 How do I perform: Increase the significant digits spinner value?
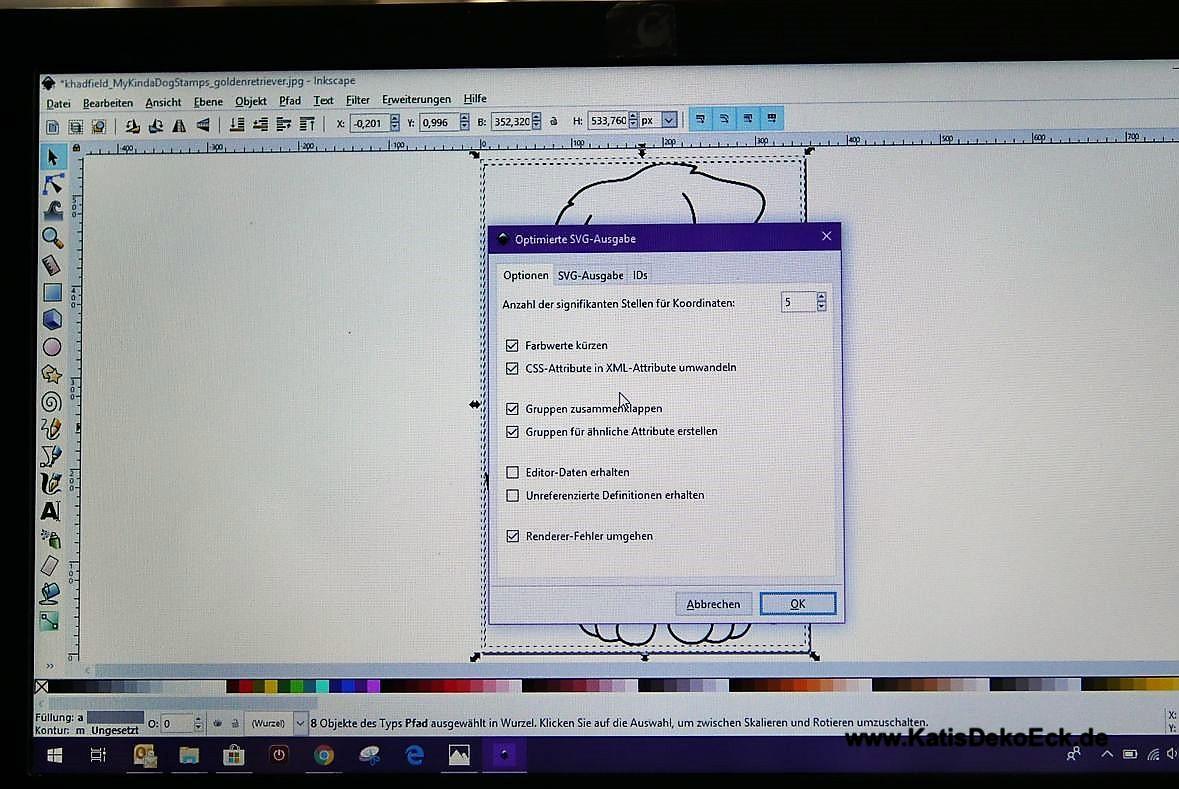[x=821, y=297]
